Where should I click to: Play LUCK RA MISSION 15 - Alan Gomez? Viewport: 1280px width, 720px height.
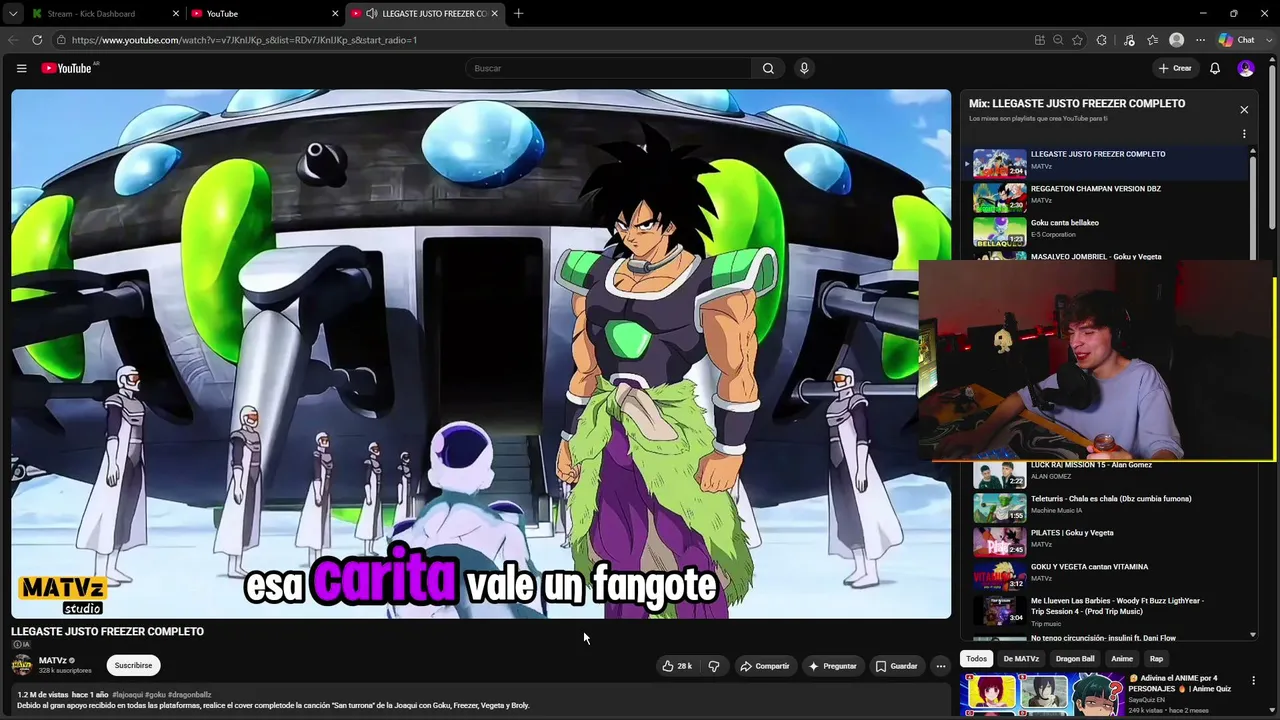(1105, 473)
